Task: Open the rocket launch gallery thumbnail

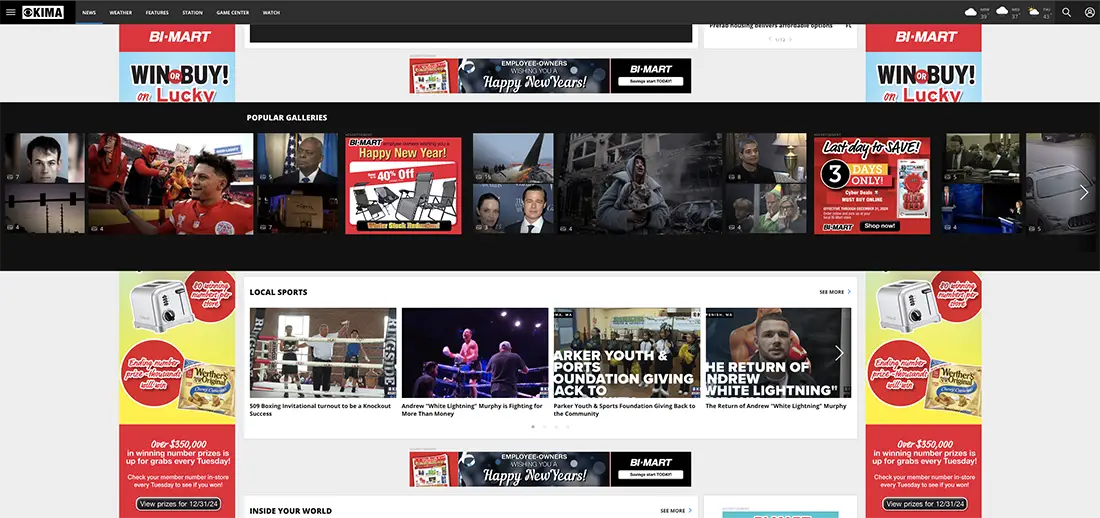Action: coord(513,158)
